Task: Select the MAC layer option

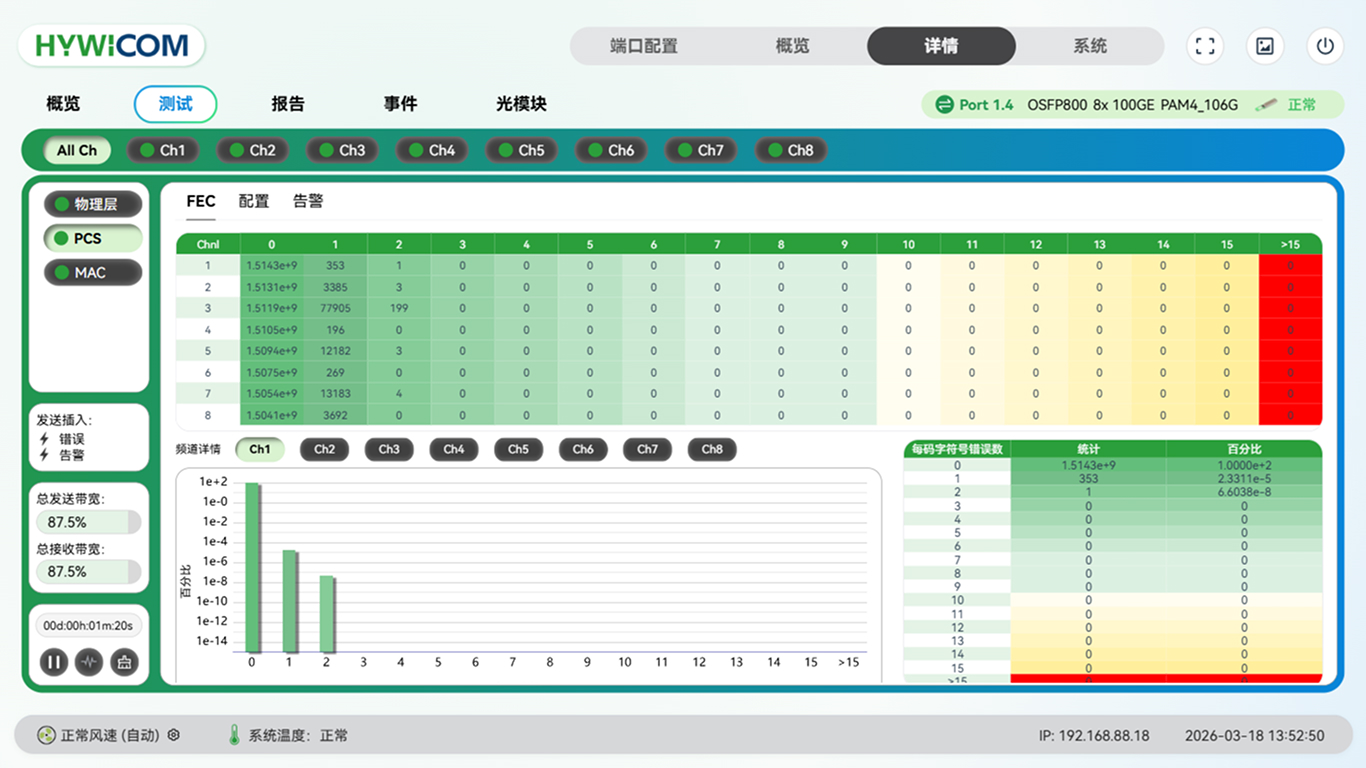Action: [x=92, y=273]
